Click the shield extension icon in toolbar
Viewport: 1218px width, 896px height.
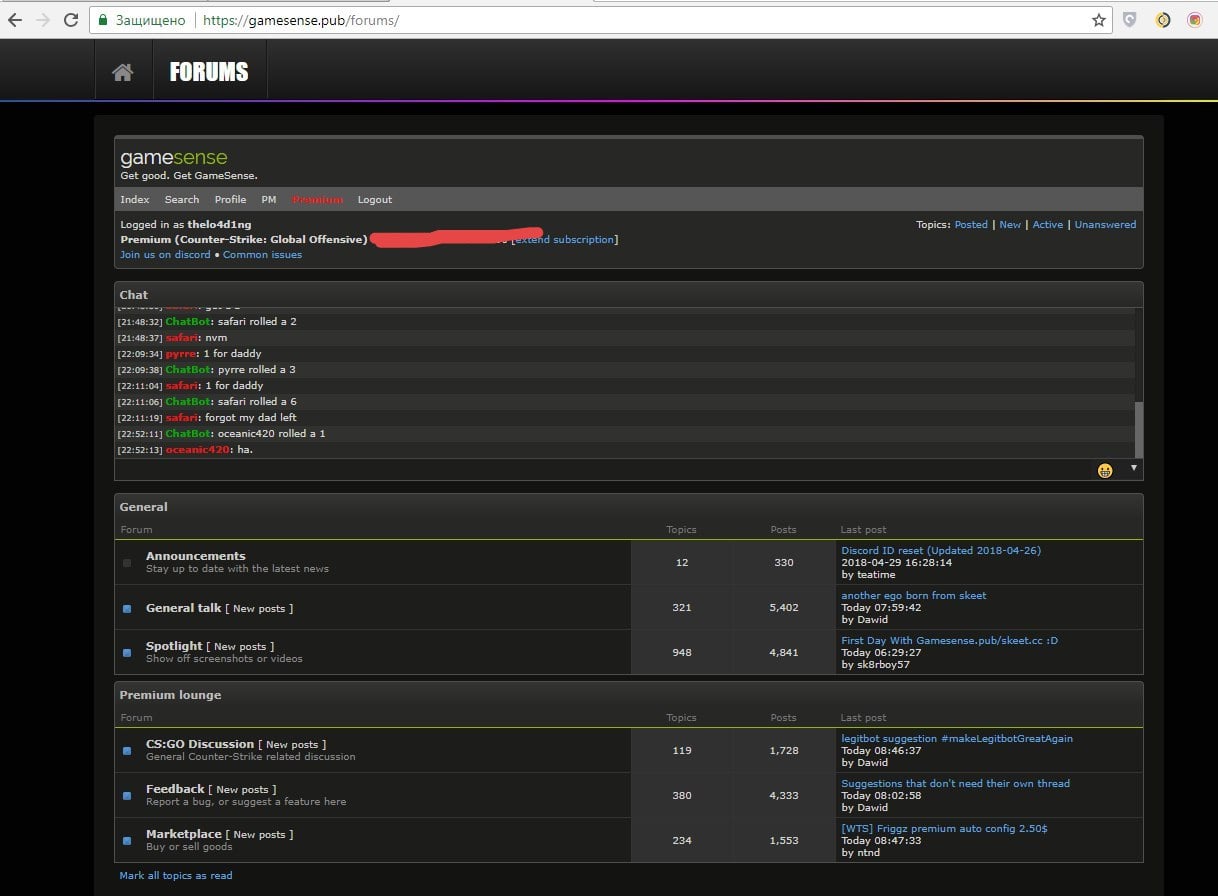click(x=1130, y=20)
